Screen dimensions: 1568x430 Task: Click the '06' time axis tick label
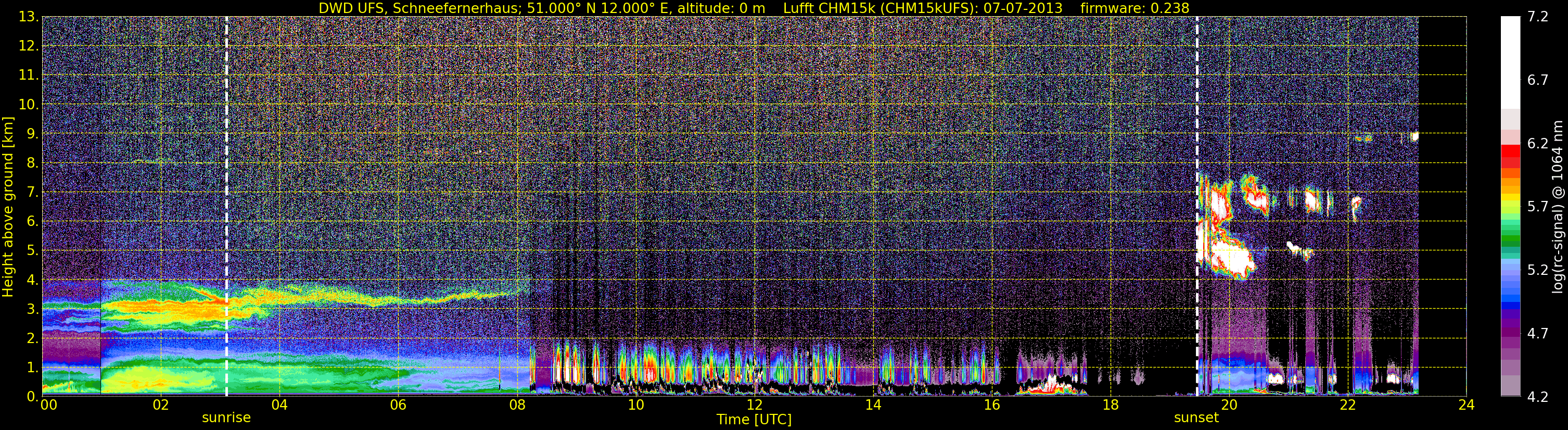pyautogui.click(x=398, y=406)
